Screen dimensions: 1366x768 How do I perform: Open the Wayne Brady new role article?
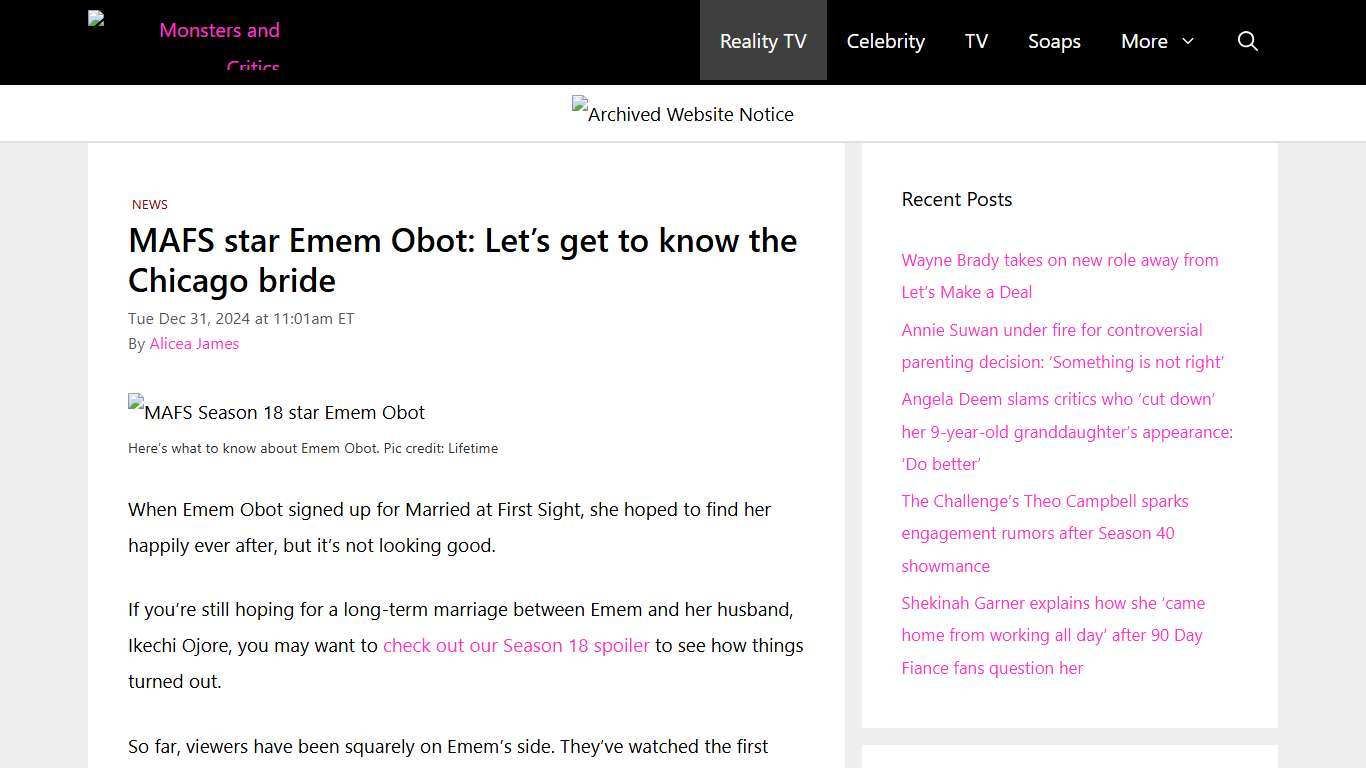pos(1060,276)
